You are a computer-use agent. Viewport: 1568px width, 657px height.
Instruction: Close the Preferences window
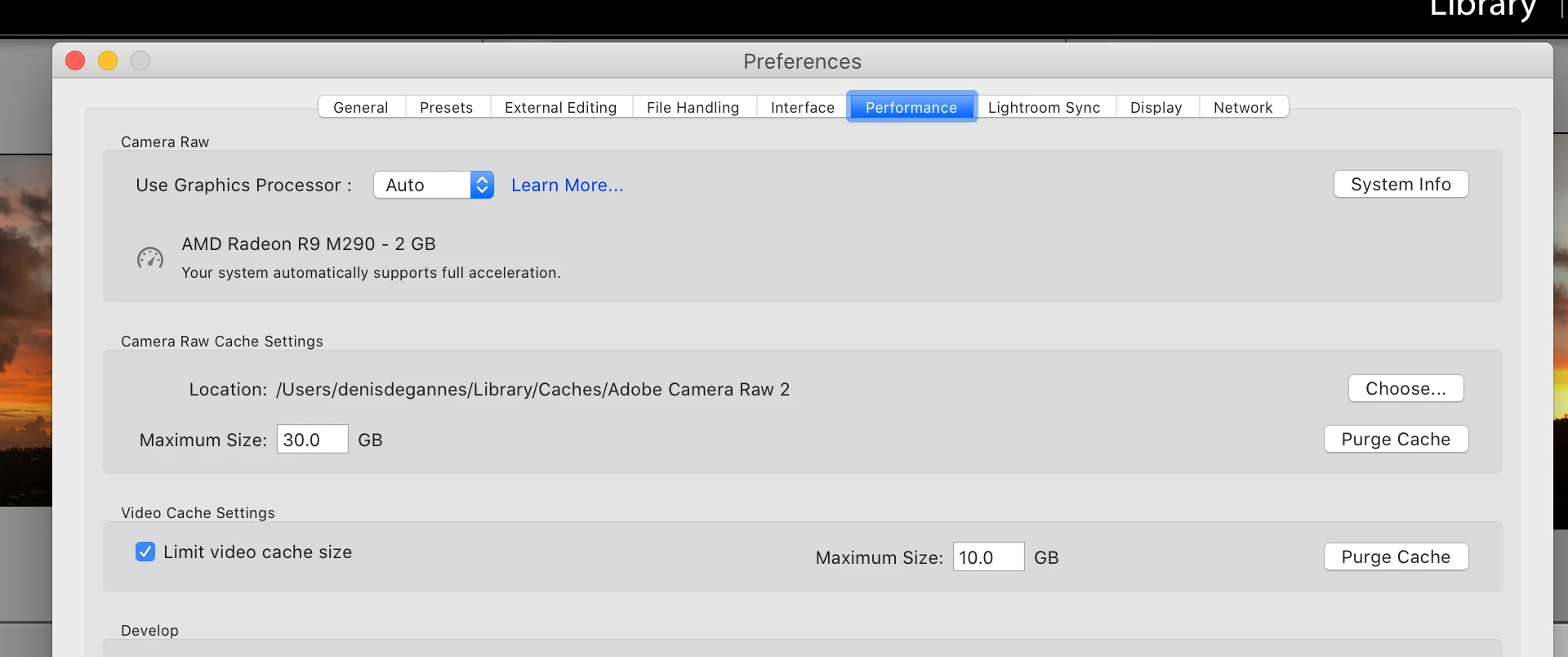click(x=75, y=60)
